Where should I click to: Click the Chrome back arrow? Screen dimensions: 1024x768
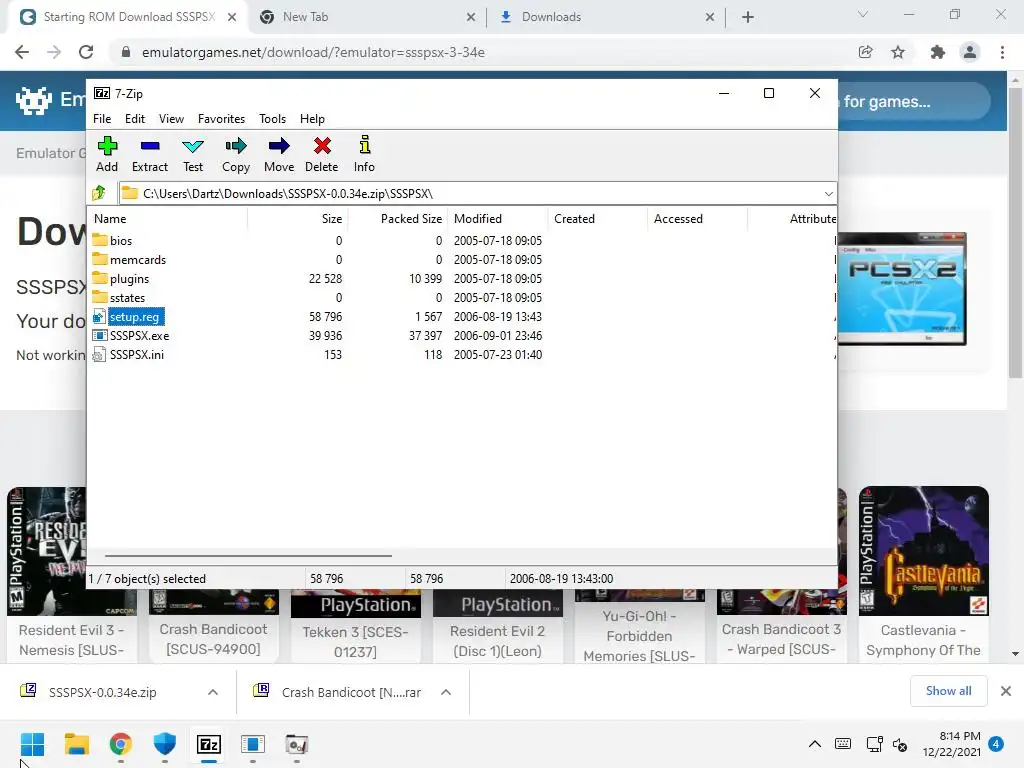(22, 52)
